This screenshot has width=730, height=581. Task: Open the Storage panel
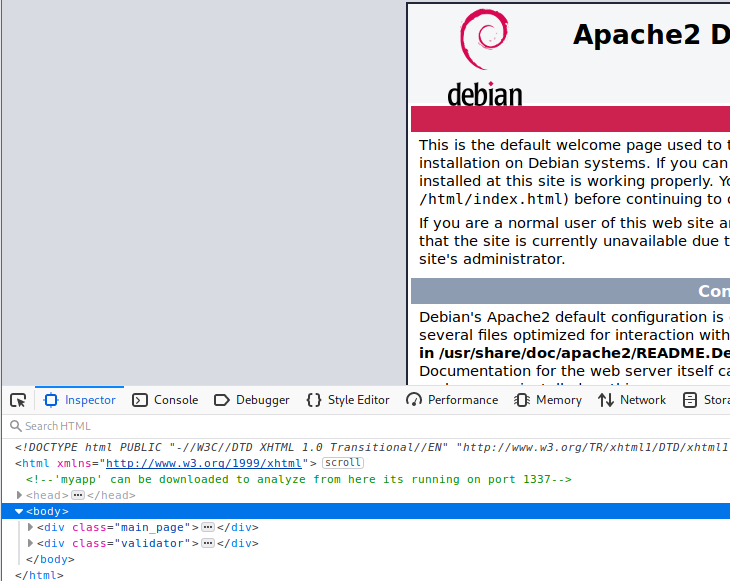click(706, 400)
